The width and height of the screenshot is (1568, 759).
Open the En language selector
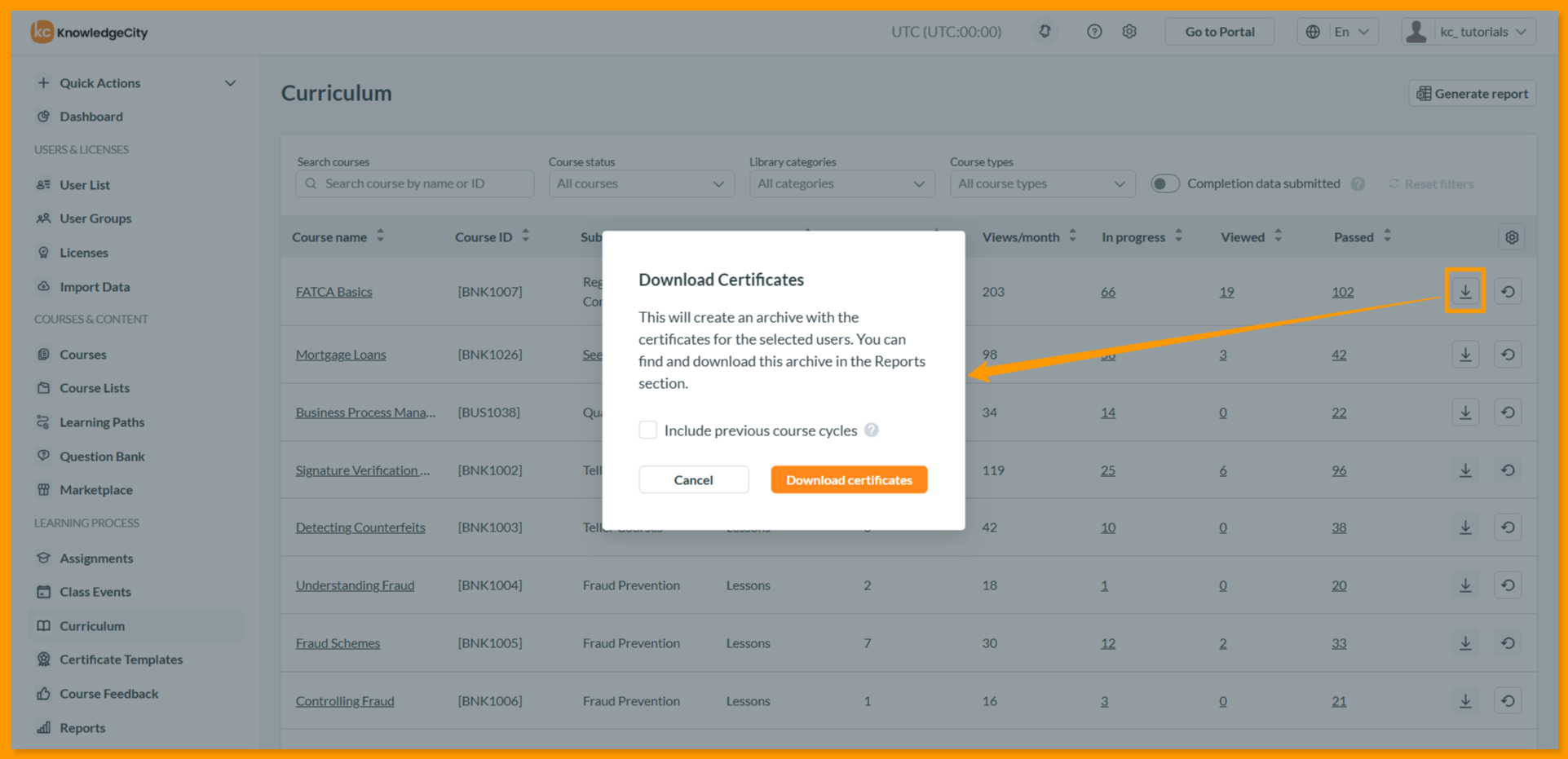click(1337, 32)
